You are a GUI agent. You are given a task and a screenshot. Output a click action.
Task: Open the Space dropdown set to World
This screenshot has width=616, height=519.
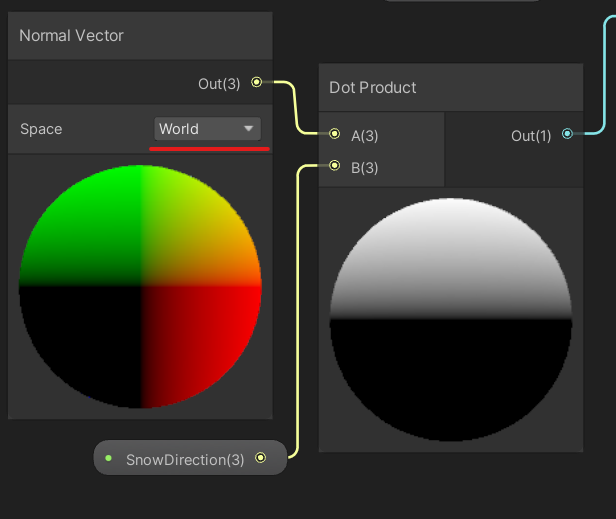[207, 129]
